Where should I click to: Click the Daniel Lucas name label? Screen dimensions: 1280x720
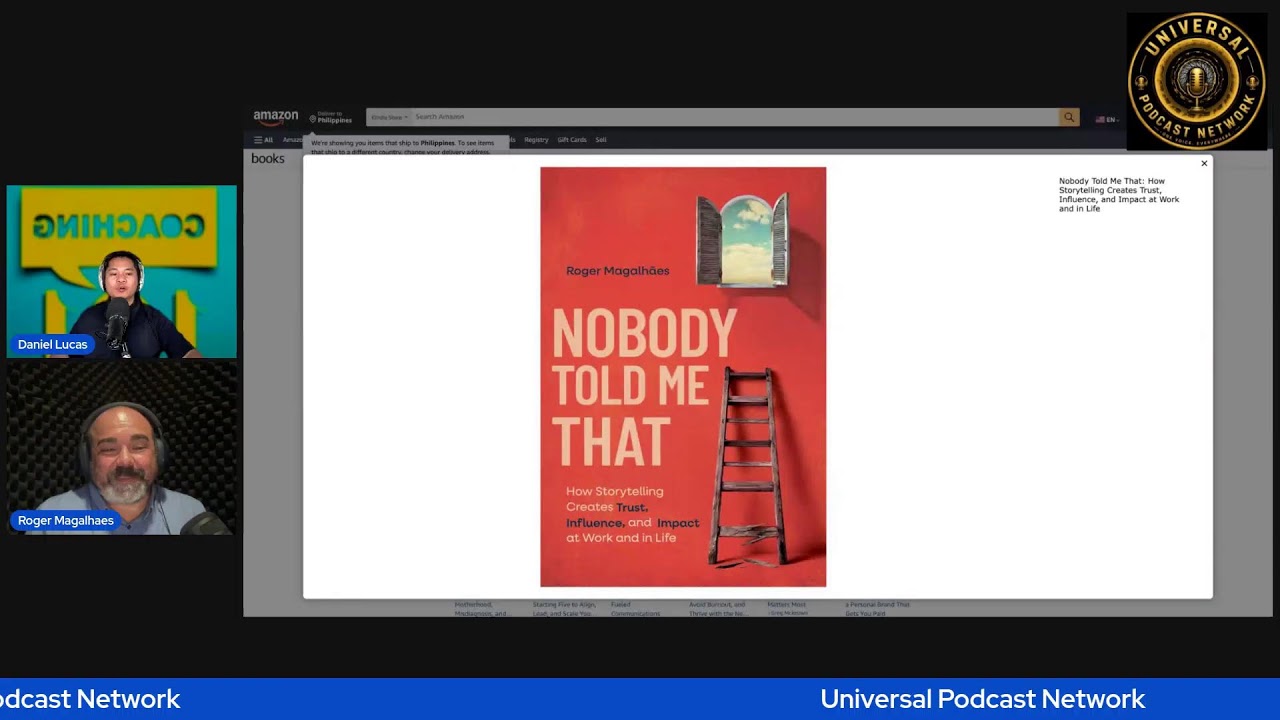53,344
